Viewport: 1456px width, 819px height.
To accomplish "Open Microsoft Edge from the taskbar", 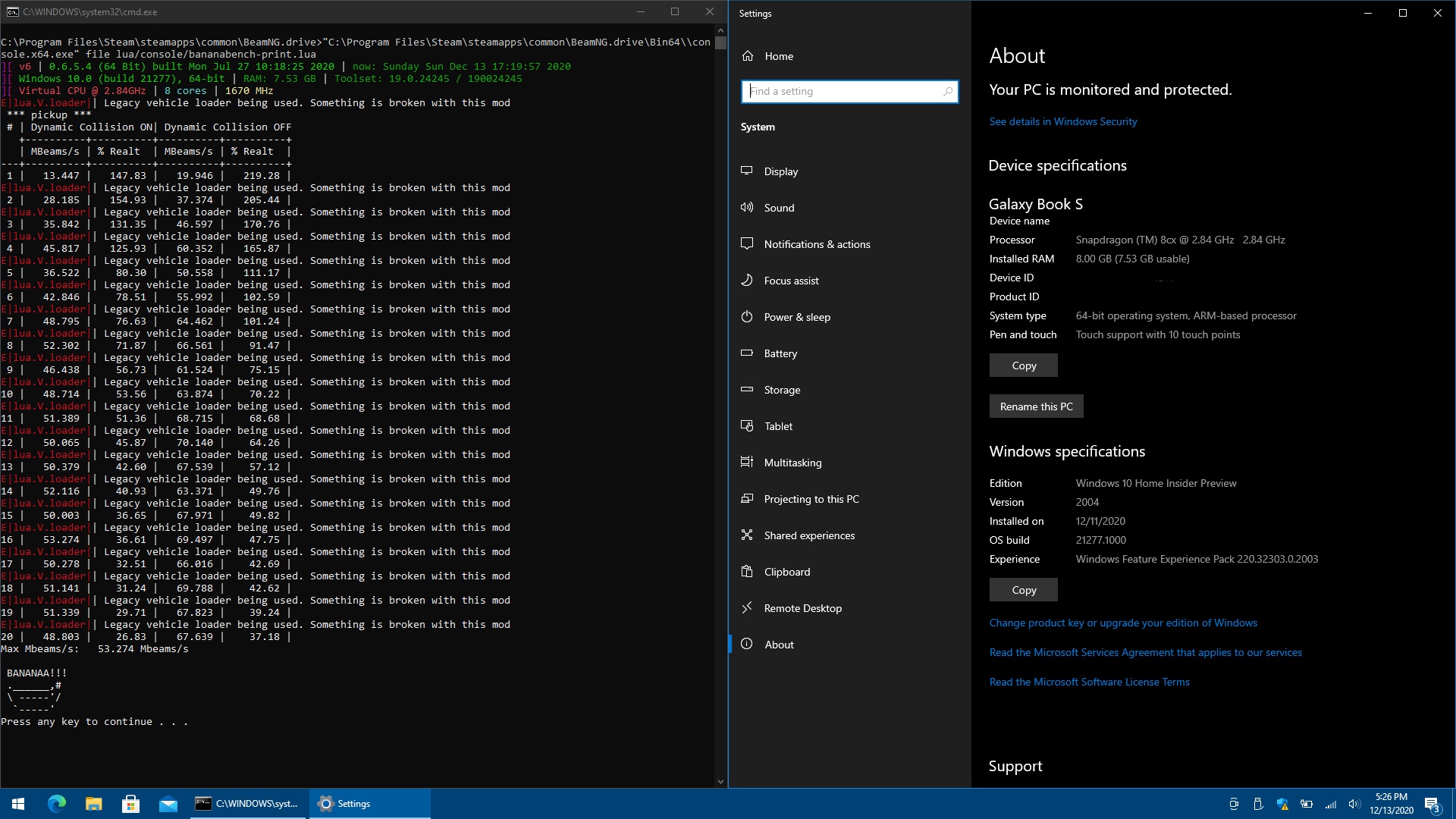I will pyautogui.click(x=57, y=804).
